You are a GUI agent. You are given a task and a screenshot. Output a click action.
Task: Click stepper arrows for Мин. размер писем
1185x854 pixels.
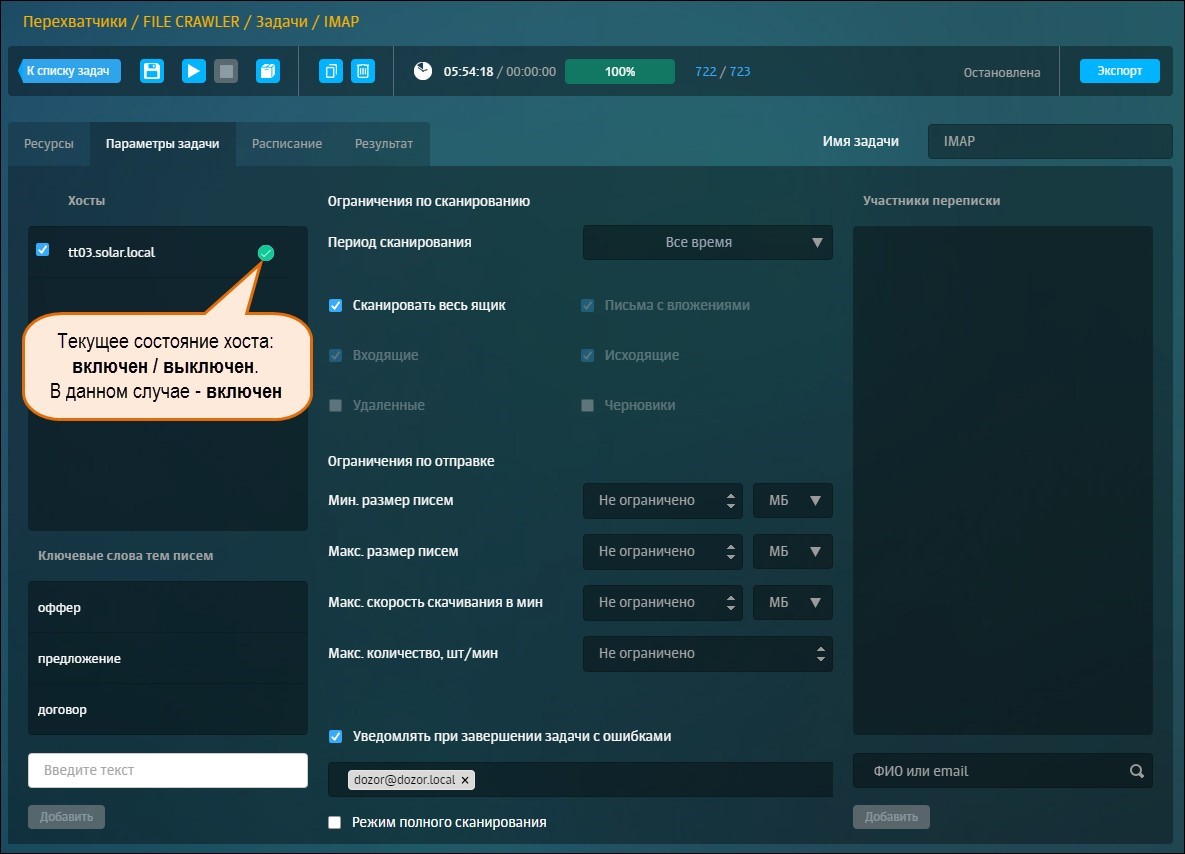tap(731, 500)
